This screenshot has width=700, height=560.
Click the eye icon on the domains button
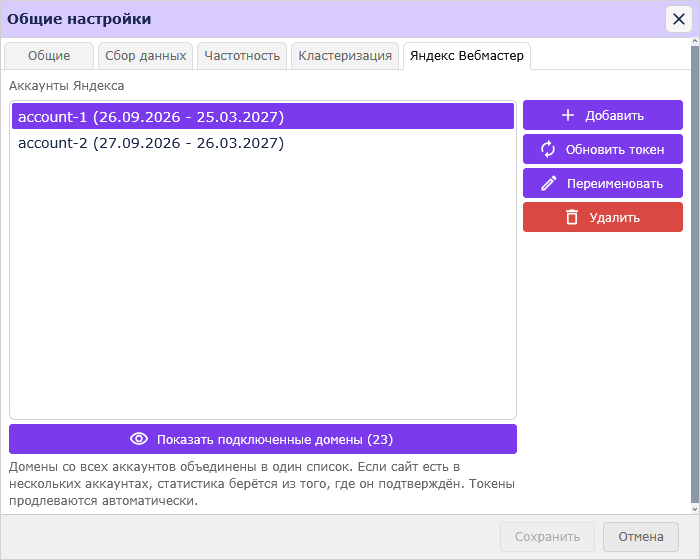[x=139, y=439]
